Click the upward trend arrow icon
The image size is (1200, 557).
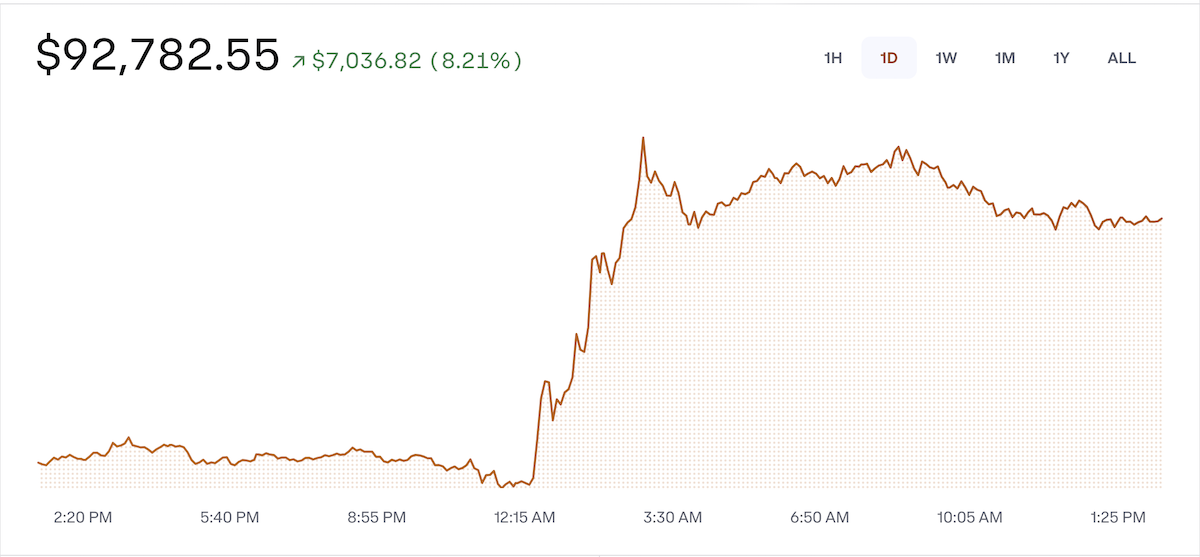[298, 61]
